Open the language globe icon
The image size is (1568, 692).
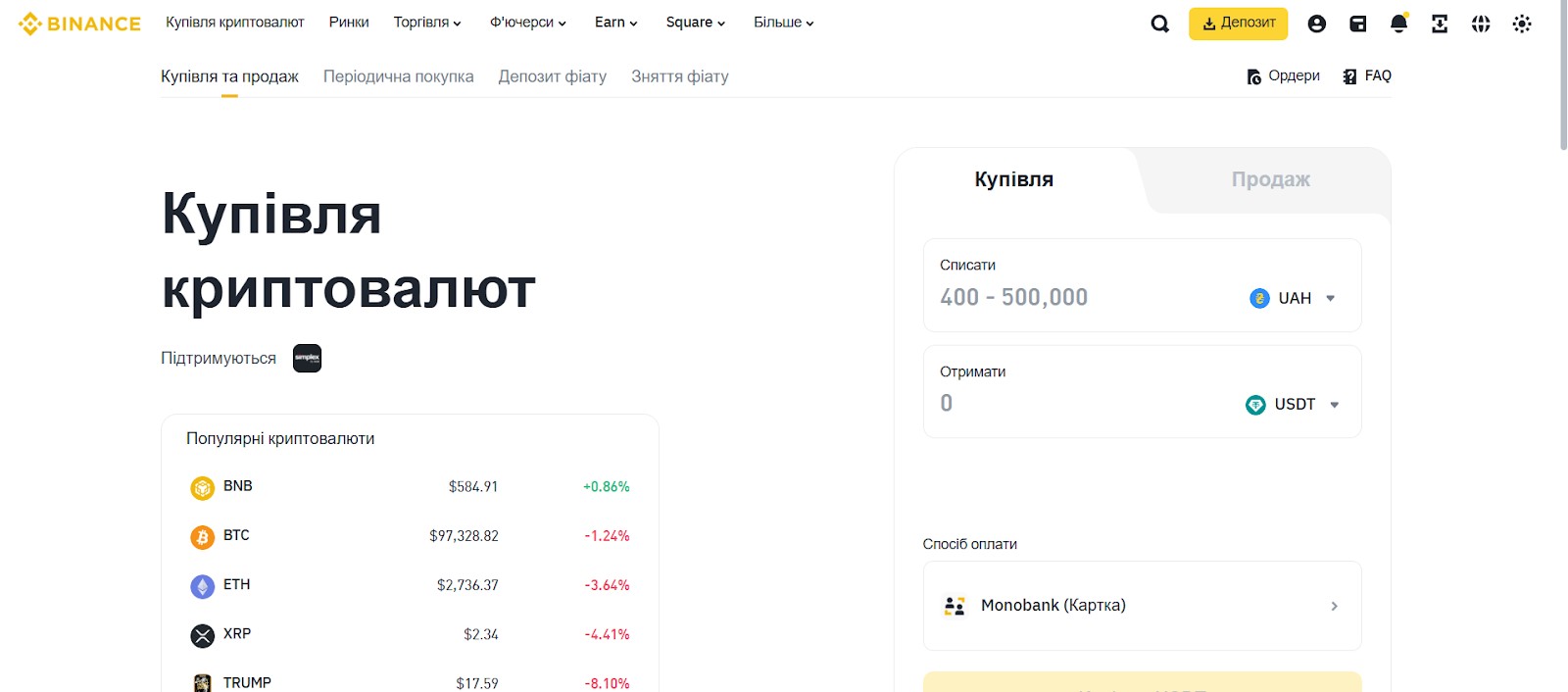point(1481,24)
